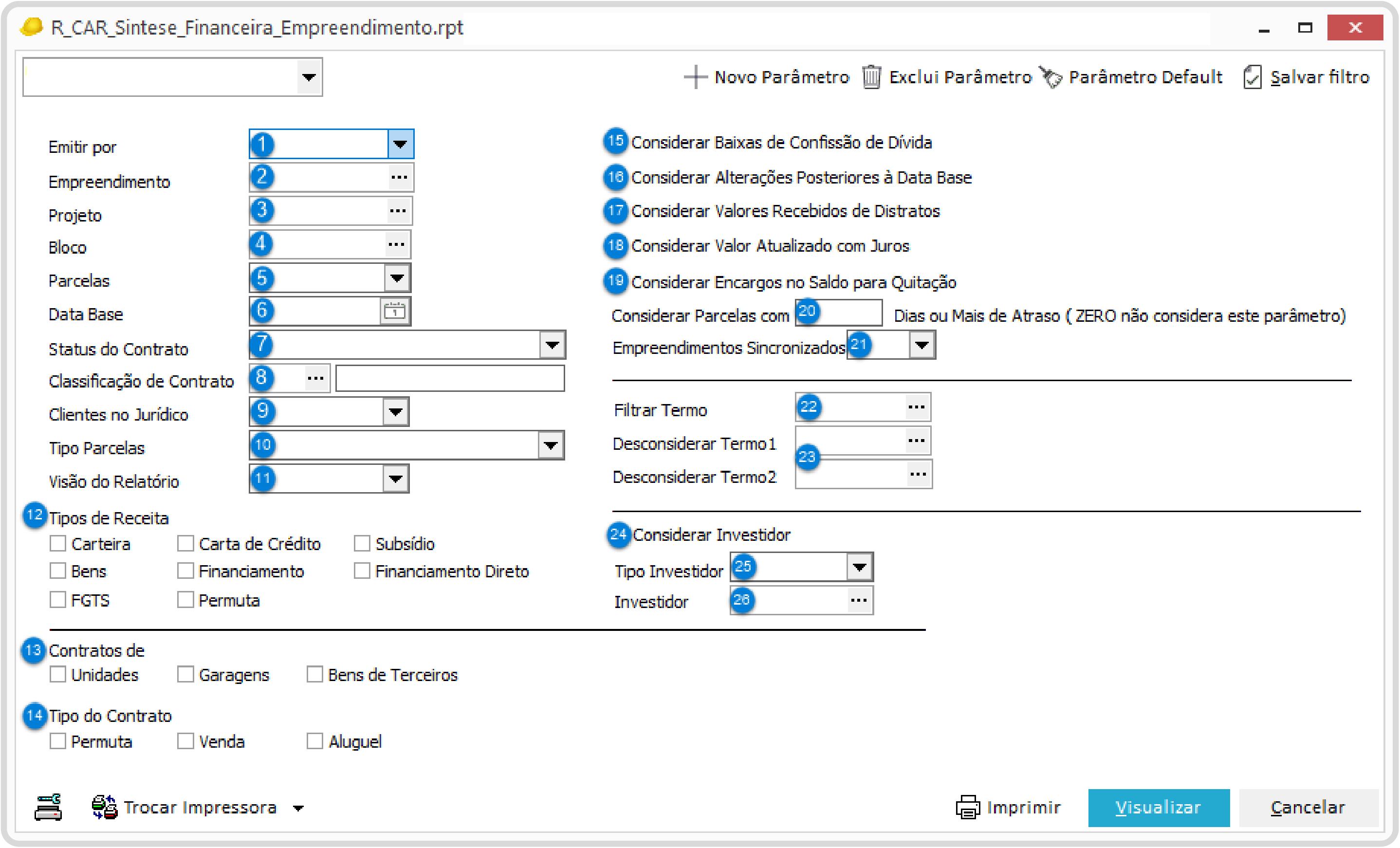Screen dimensions: 1400x848
Task: Check the Carteira receipt type
Action: click(x=58, y=543)
